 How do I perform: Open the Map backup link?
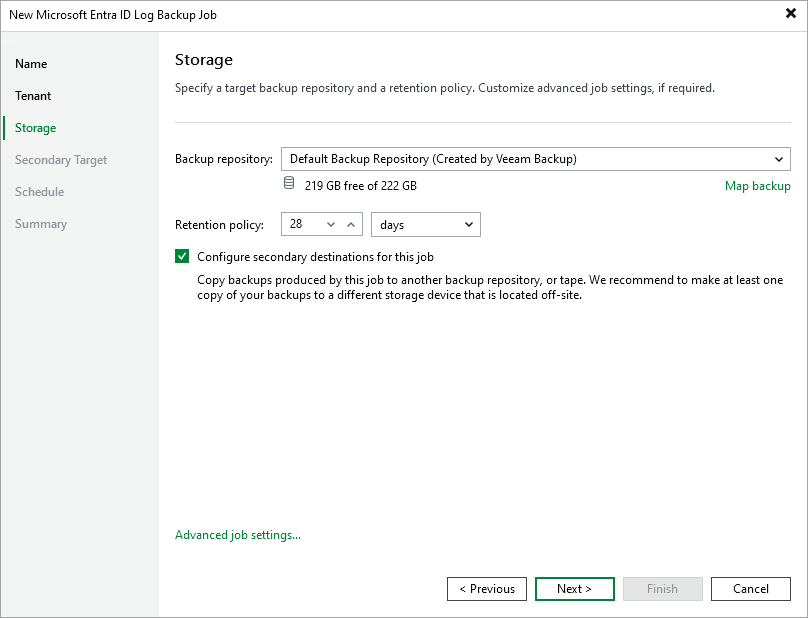click(757, 185)
